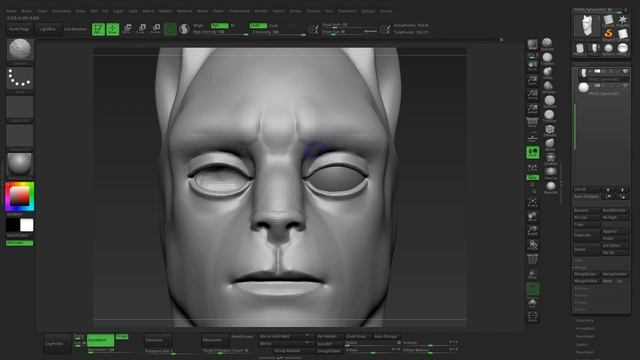Expand the Split section
The width and height of the screenshot is (640, 360).
(x=579, y=260)
